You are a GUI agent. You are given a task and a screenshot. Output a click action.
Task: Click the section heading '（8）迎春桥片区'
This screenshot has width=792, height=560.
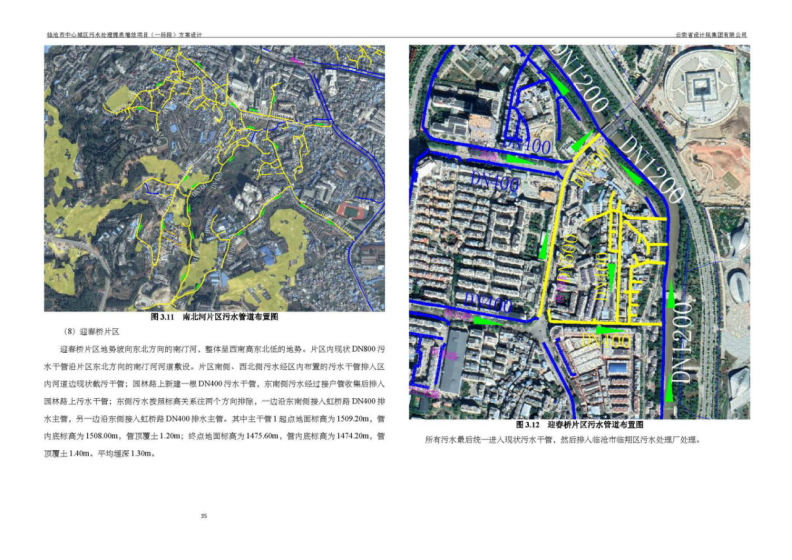(x=91, y=332)
